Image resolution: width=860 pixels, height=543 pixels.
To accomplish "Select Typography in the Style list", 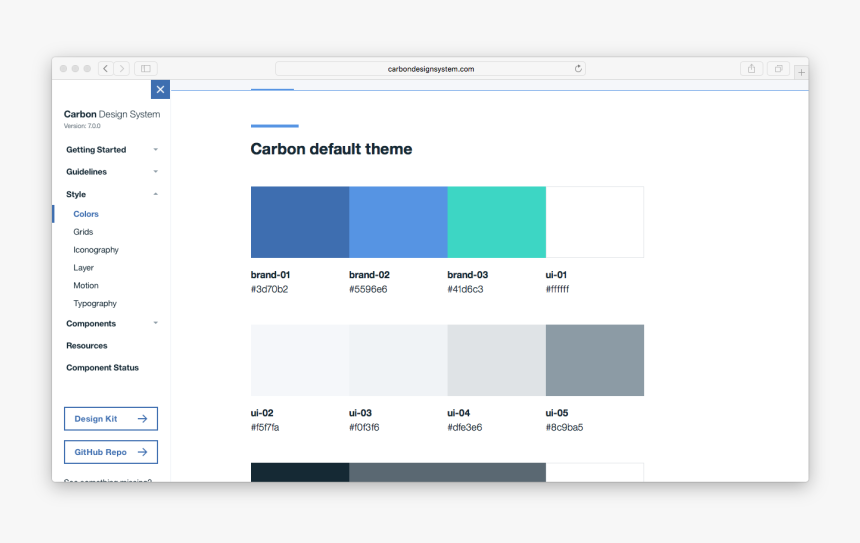I will pyautogui.click(x=95, y=303).
